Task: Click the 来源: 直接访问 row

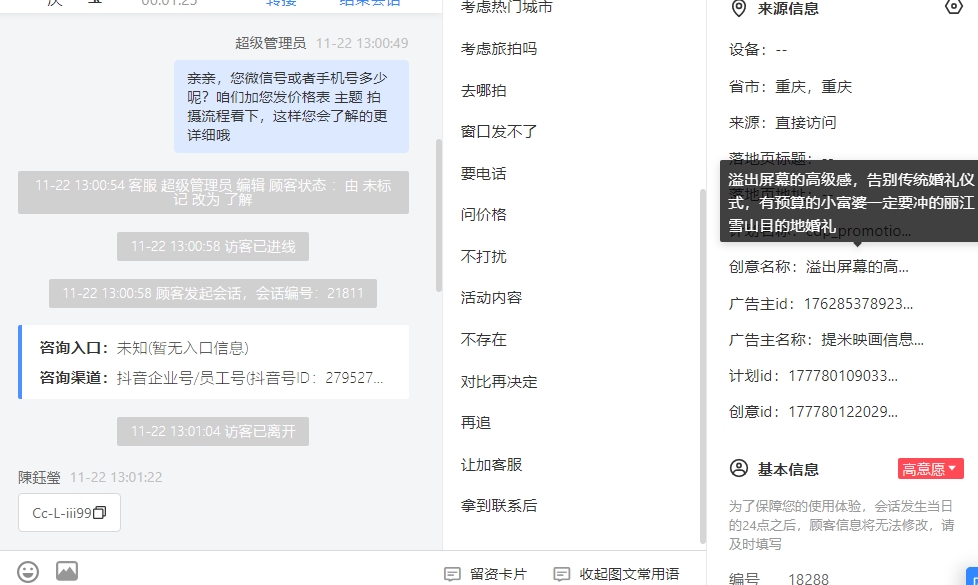Action: click(783, 122)
